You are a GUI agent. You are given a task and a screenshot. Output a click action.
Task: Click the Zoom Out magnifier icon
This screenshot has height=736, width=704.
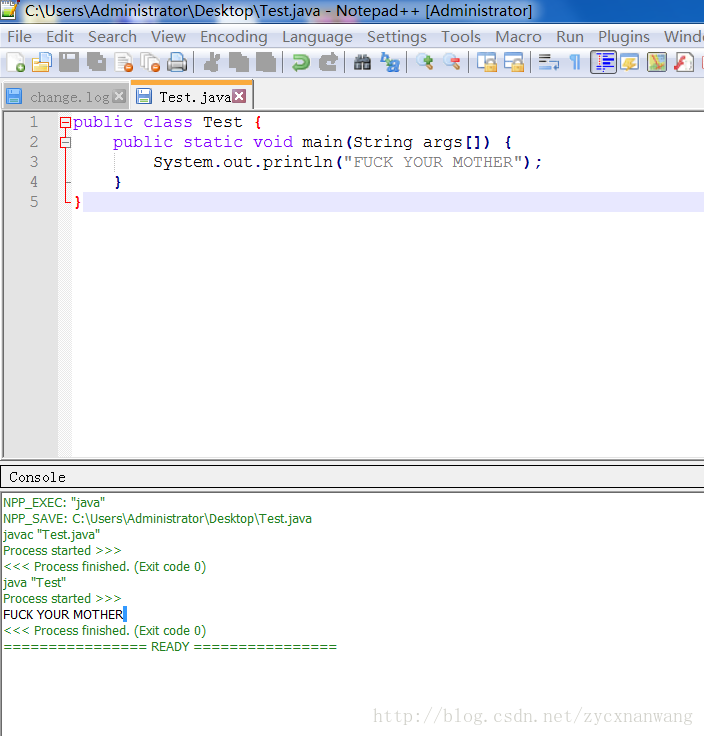point(451,62)
